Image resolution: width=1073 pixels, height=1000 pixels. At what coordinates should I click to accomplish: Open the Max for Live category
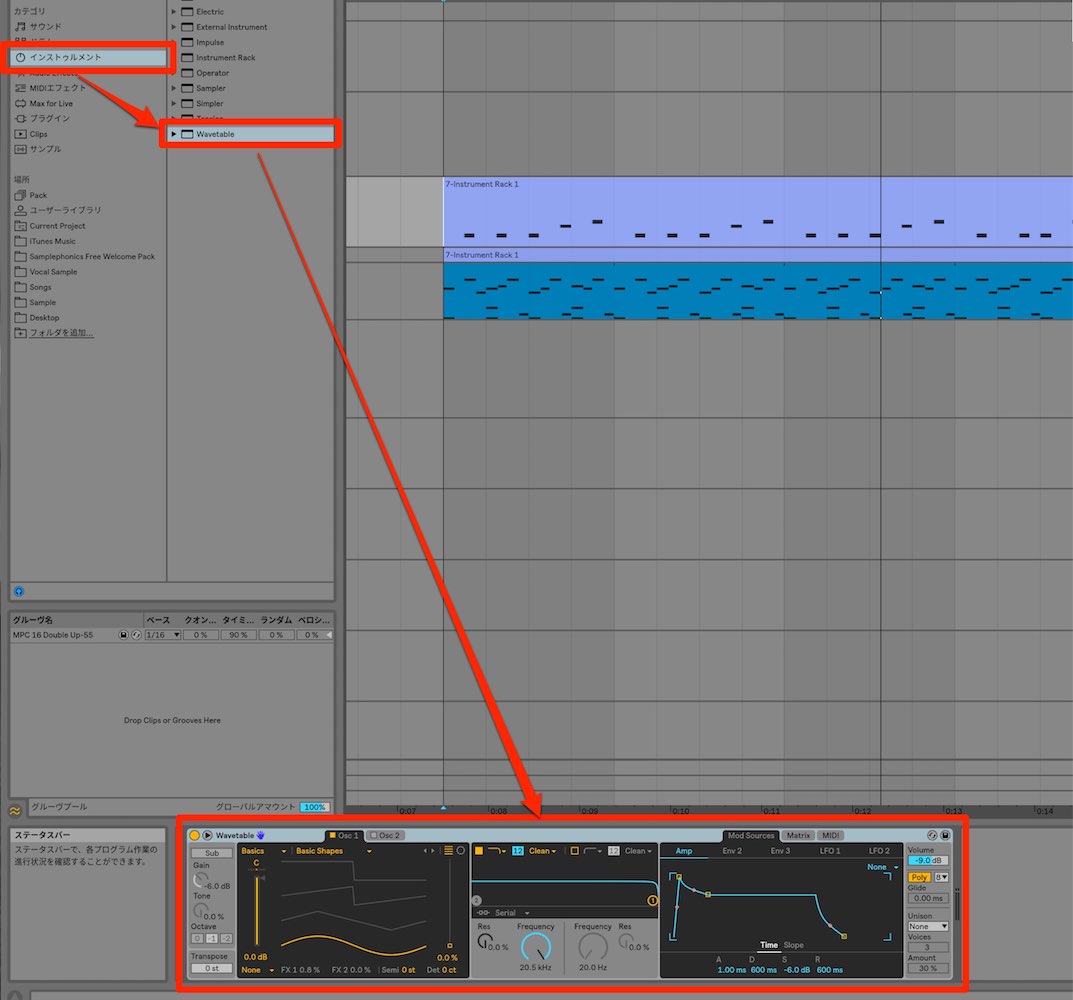click(x=44, y=103)
